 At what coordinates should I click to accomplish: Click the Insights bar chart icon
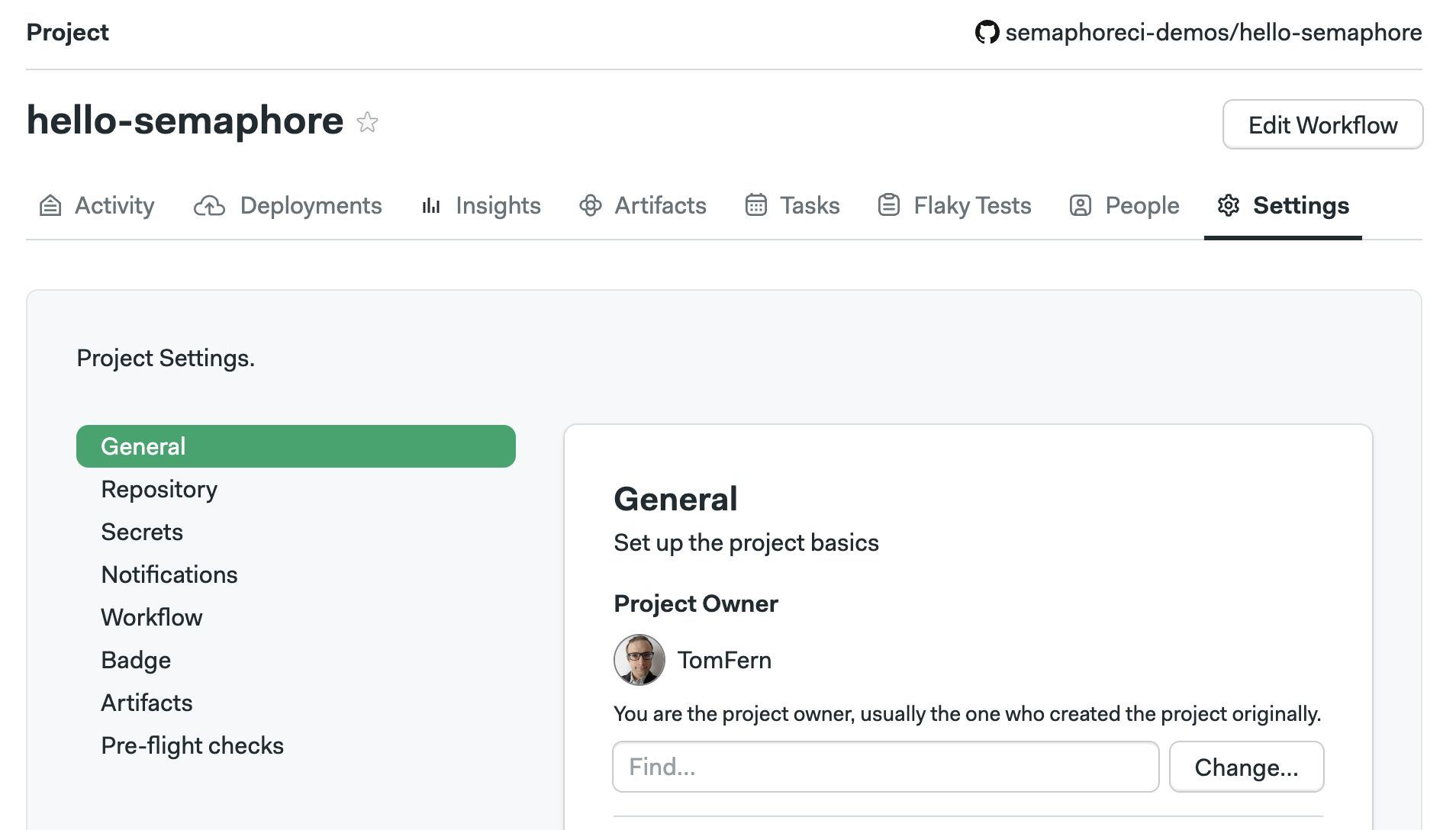[x=431, y=206]
